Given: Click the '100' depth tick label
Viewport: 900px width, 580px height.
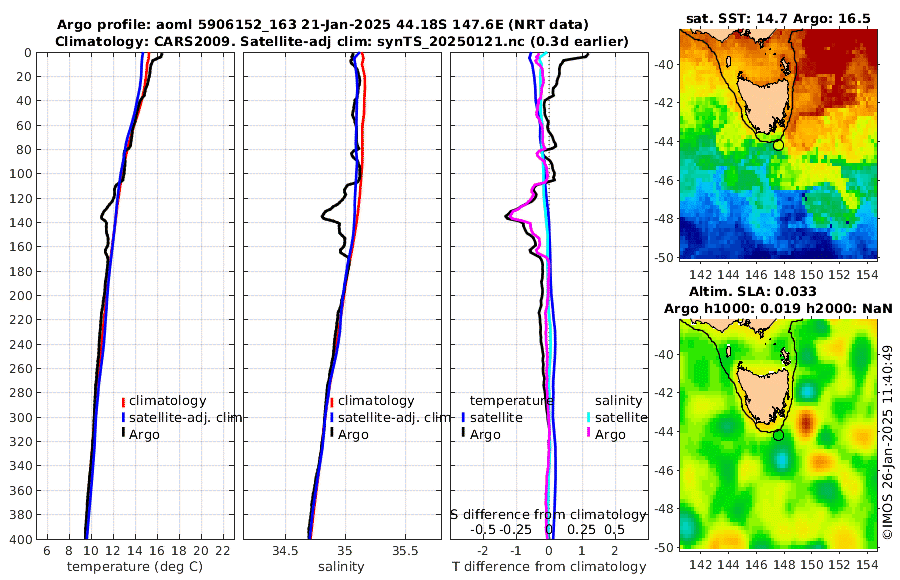Looking at the screenshot, I should point(21,173).
